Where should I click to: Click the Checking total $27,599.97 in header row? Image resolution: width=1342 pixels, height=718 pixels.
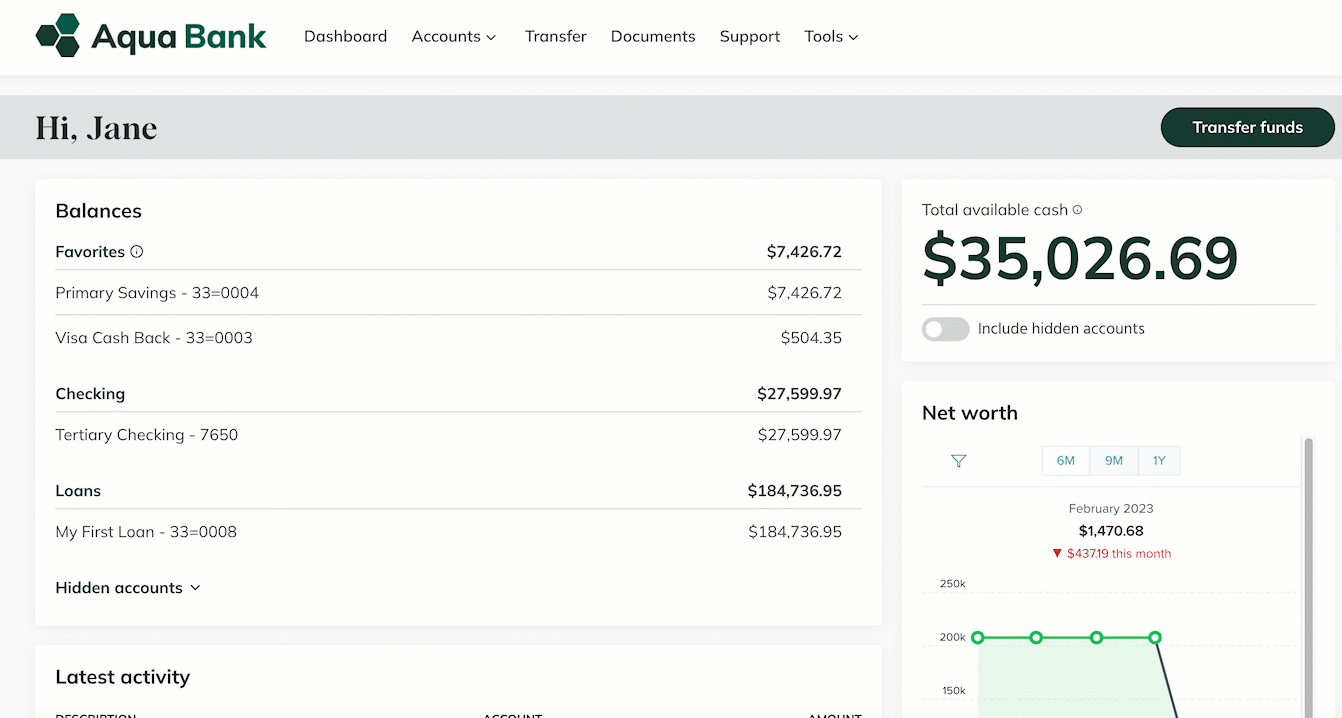799,394
